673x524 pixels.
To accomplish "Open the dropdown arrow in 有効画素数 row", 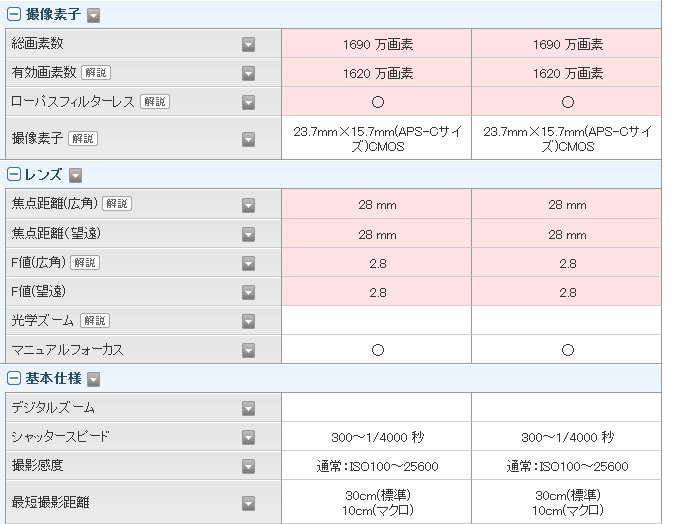I will coord(249,73).
